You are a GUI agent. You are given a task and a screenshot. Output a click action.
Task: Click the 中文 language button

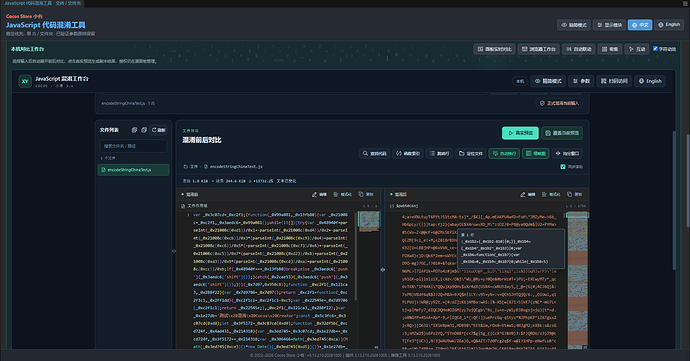[640, 25]
